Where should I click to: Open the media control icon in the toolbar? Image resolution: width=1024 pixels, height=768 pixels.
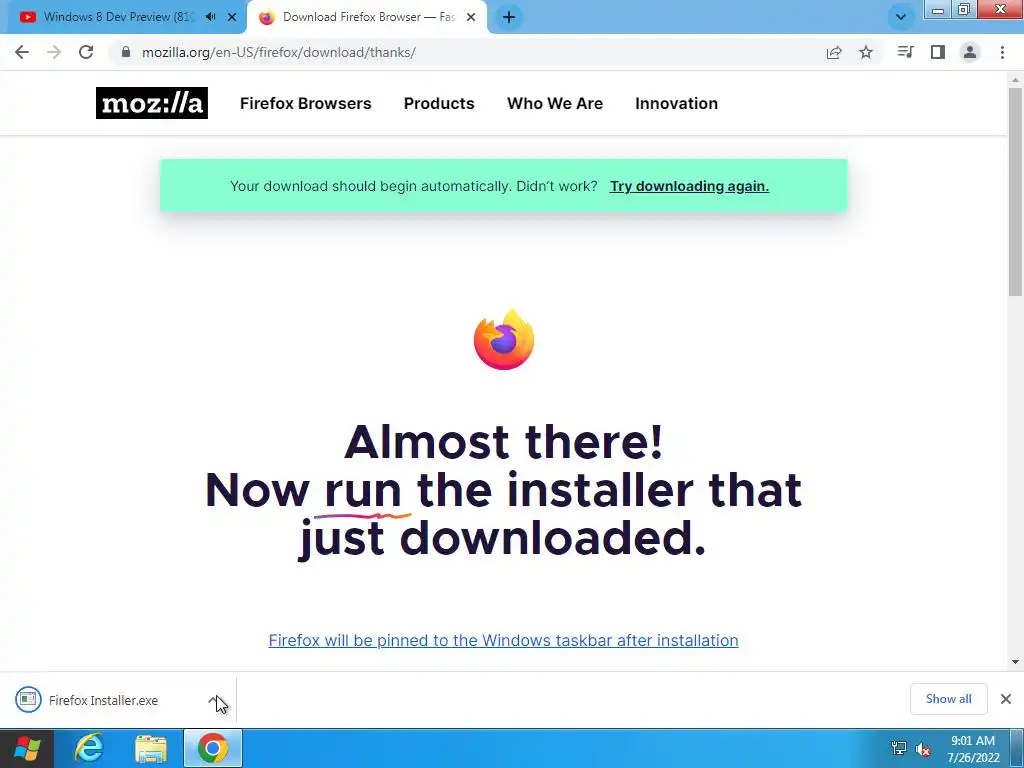(905, 52)
